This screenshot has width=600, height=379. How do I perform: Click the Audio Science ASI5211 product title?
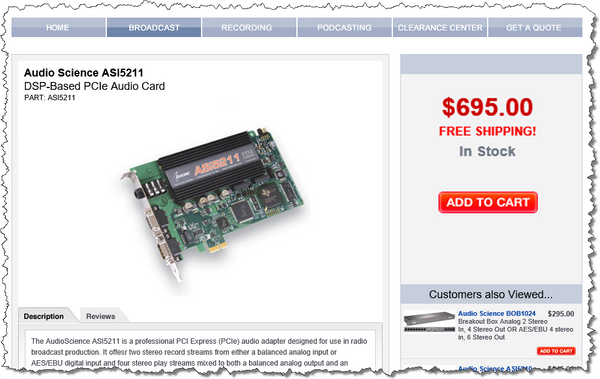pos(84,73)
